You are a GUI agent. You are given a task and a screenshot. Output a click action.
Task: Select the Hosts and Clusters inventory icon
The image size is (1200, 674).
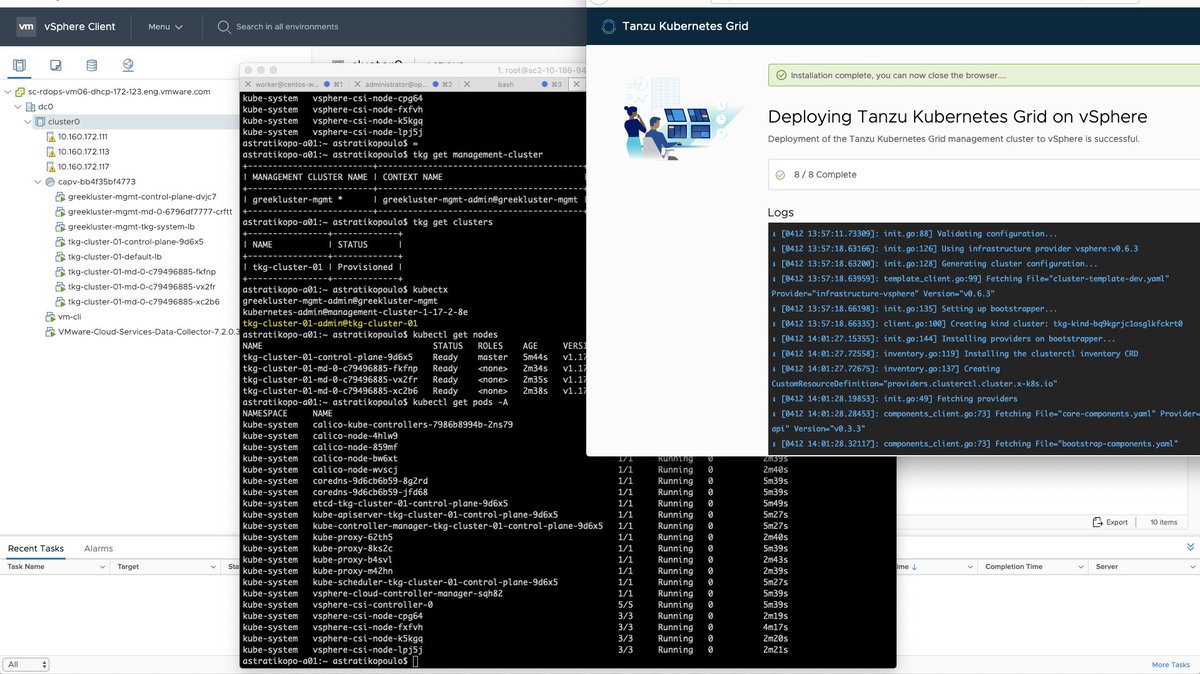coord(19,65)
